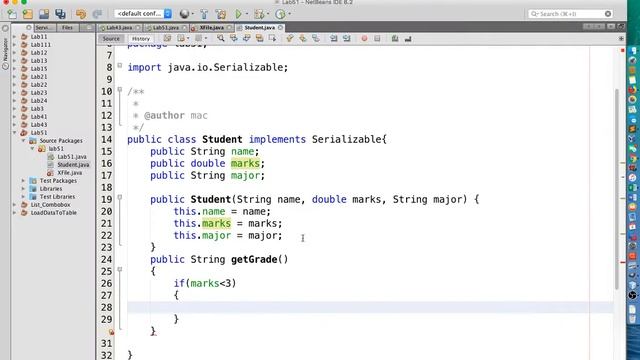640x360 pixels.
Task: Click the editor vertical scrollbar
Action: (616, 188)
